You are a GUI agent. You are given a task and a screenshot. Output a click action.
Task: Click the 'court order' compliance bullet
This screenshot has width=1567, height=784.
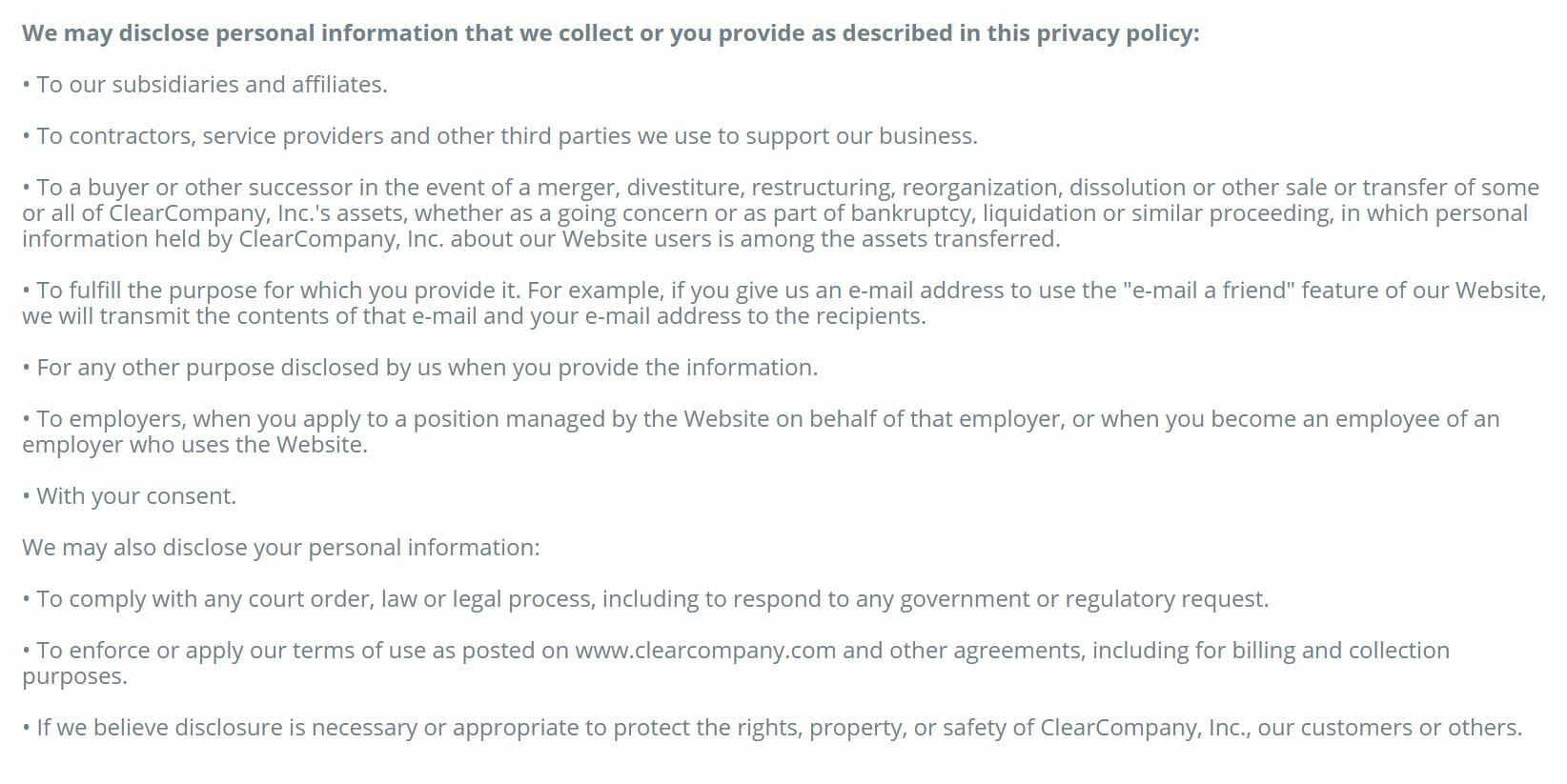pyautogui.click(x=645, y=599)
